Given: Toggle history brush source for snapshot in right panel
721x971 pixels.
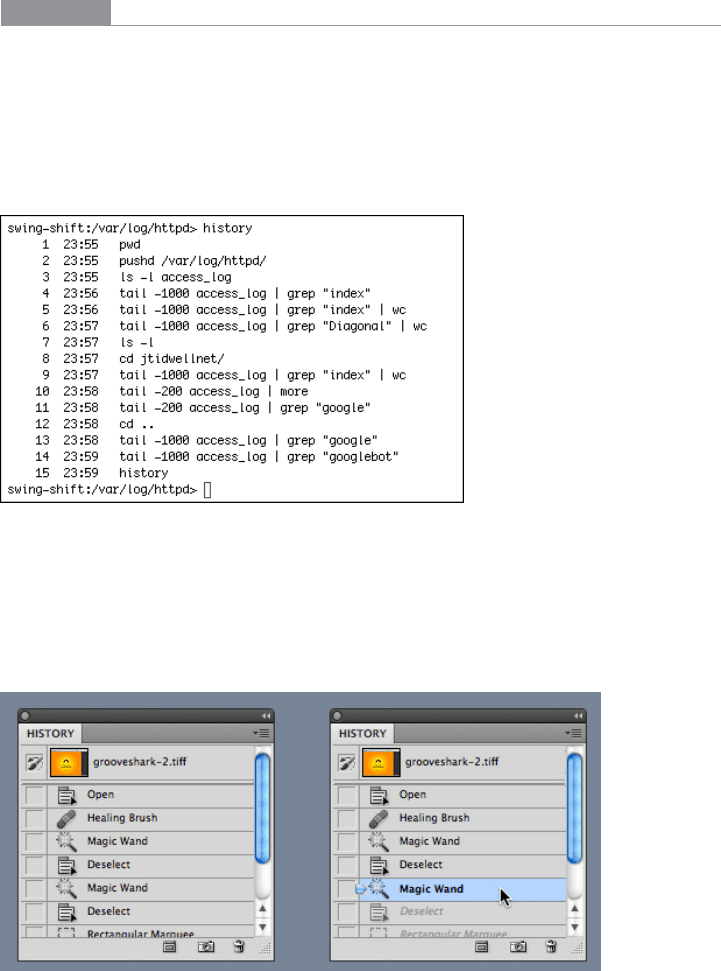Looking at the screenshot, I should point(347,762).
